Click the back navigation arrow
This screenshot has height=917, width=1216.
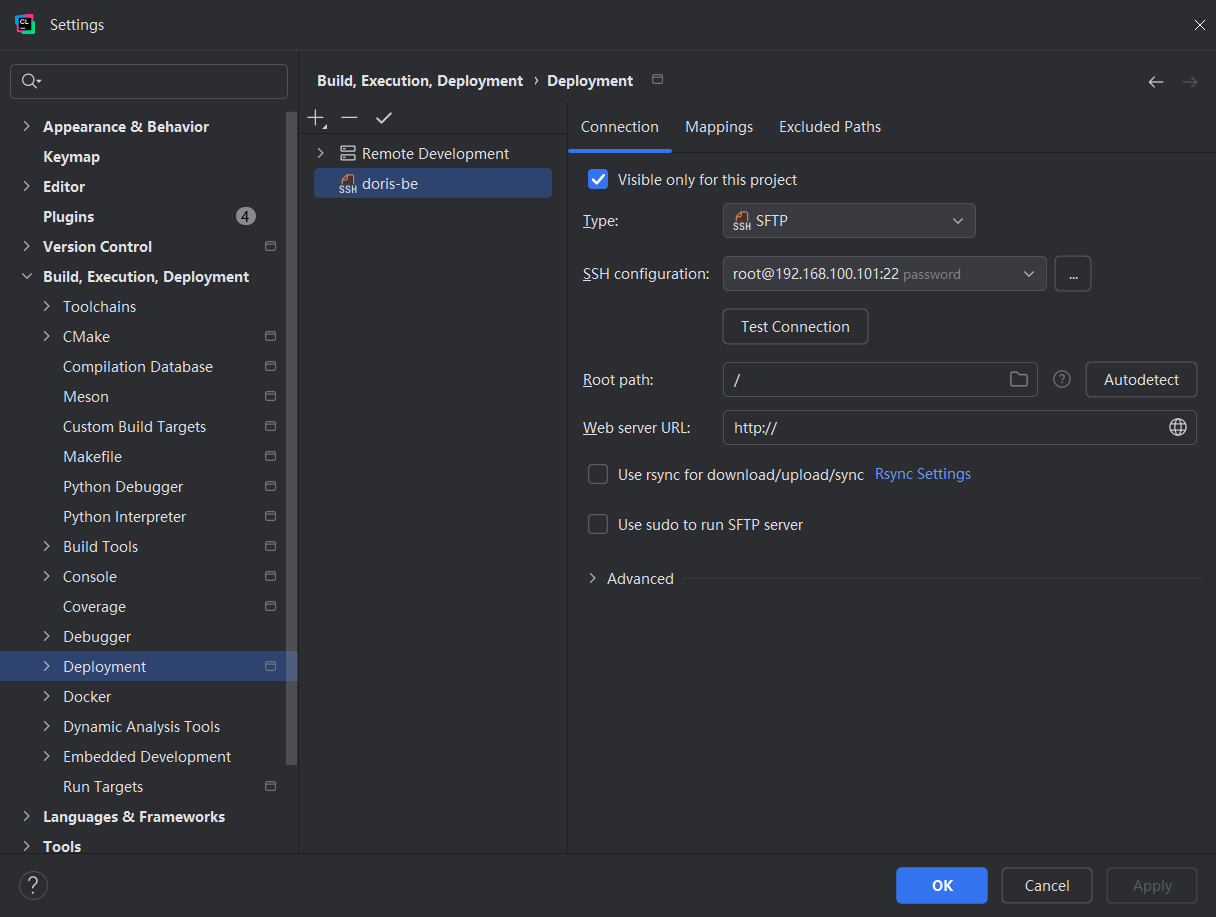(x=1156, y=82)
